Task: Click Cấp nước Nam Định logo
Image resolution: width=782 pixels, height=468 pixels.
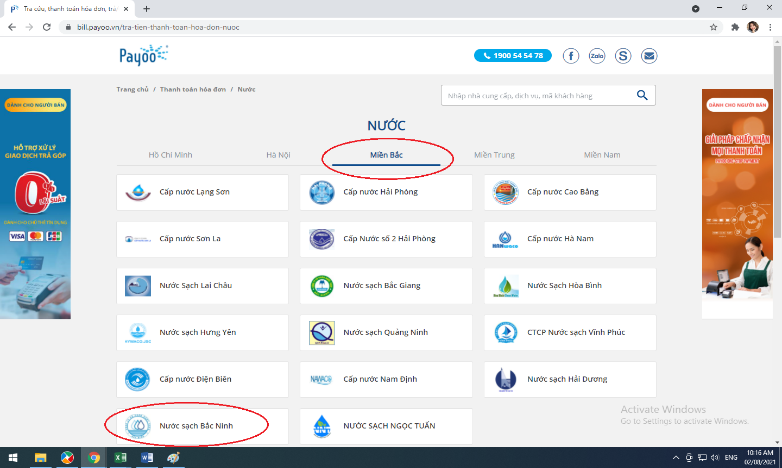Action: 322,380
